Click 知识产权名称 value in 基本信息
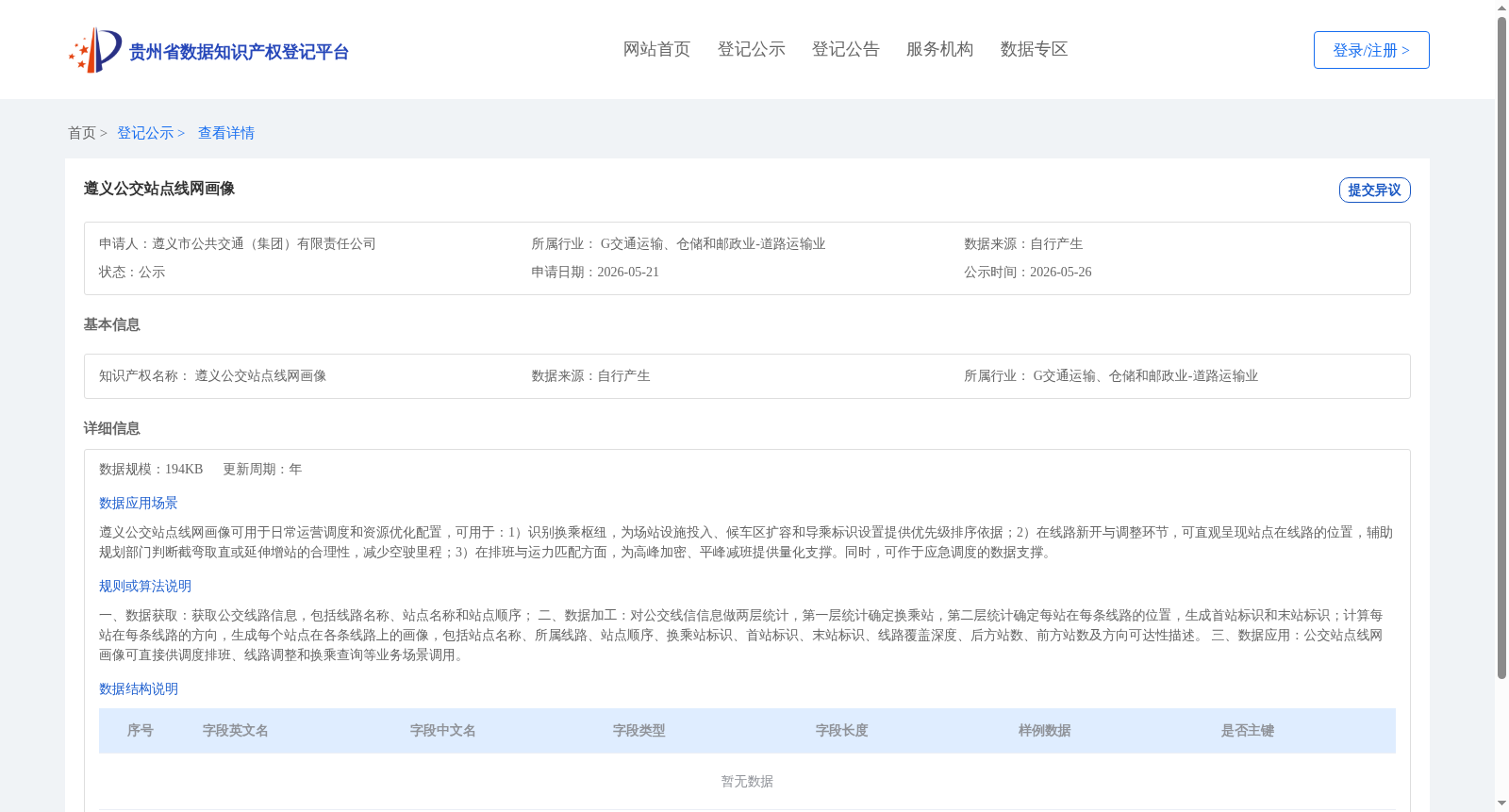Image resolution: width=1509 pixels, height=812 pixels. 260,375
